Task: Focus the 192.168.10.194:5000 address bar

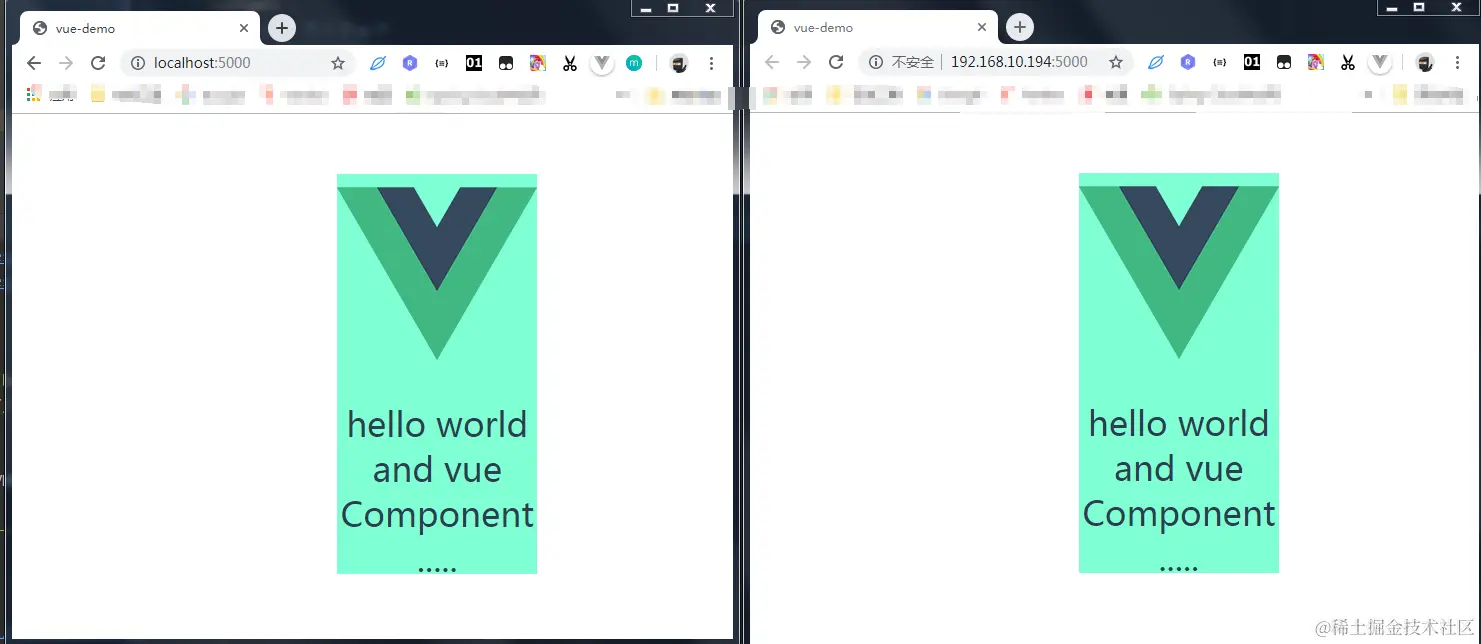Action: [996, 62]
